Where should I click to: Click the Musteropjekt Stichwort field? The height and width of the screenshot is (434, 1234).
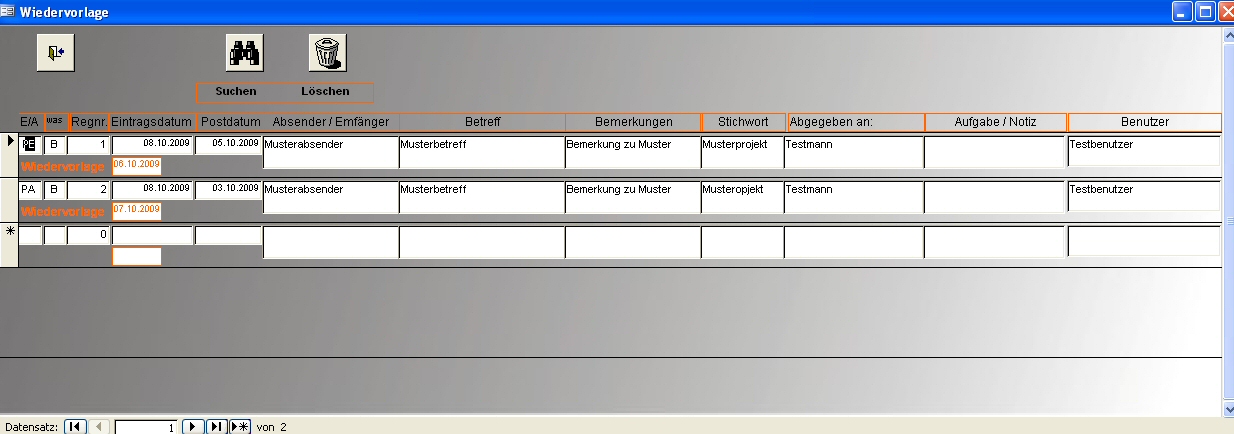point(742,197)
